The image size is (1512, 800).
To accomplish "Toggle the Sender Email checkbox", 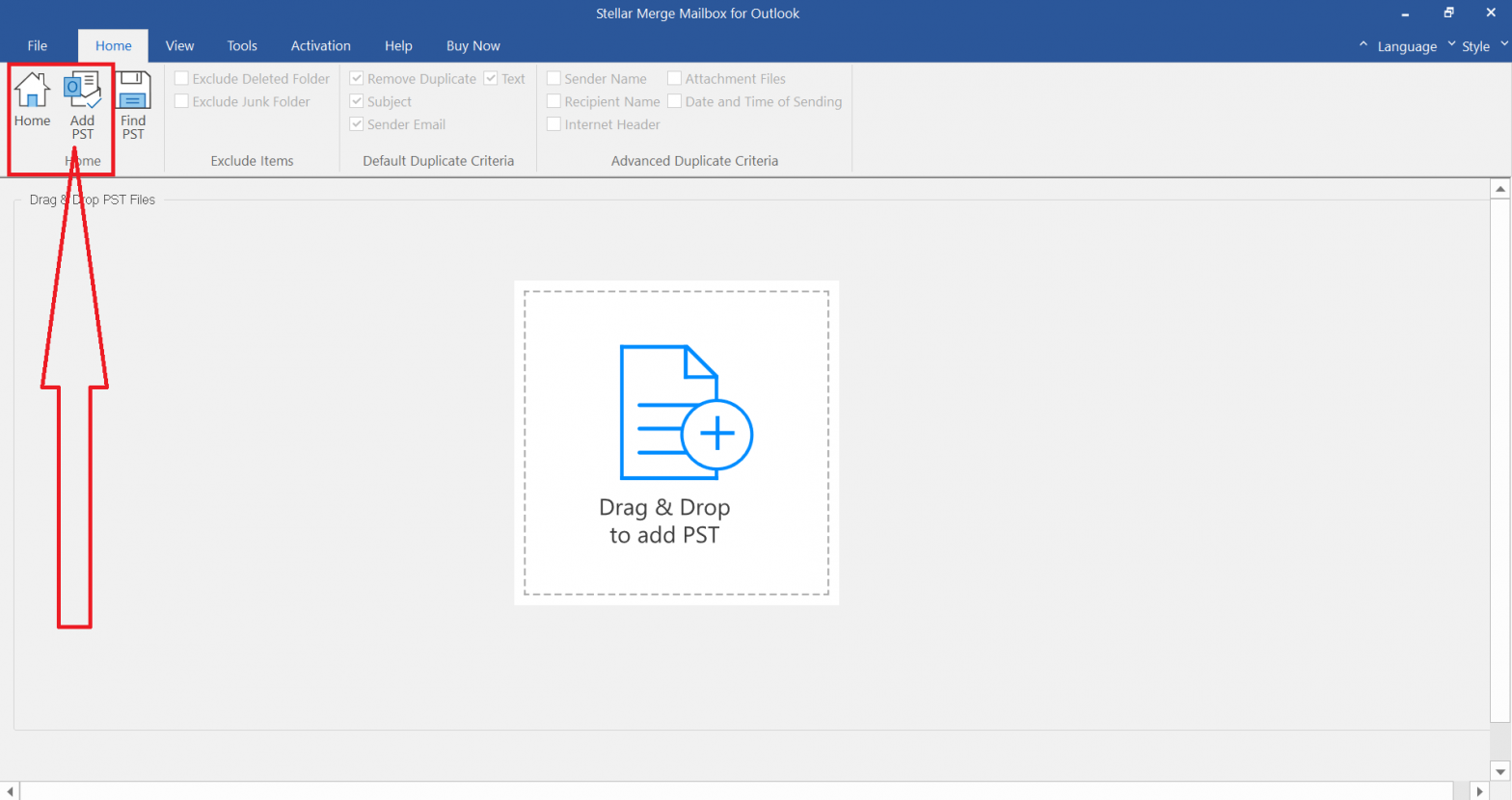I will click(357, 124).
